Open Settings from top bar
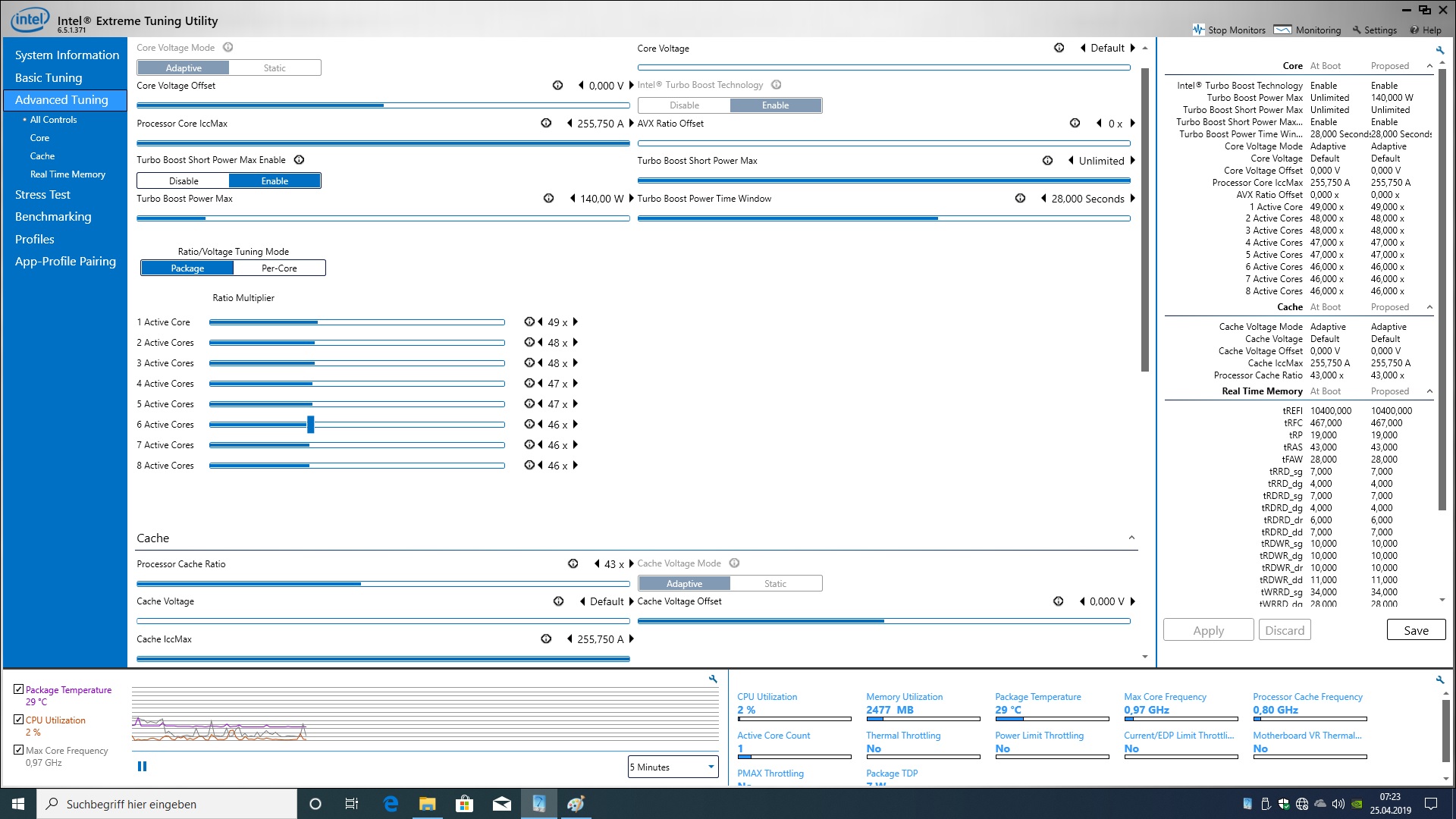 coord(1374,30)
